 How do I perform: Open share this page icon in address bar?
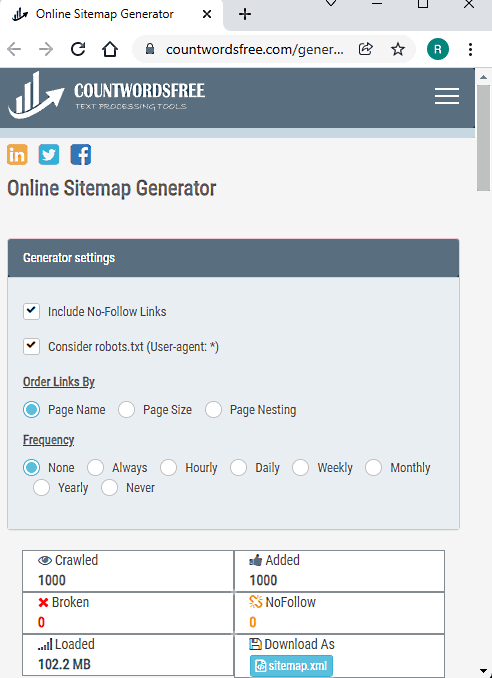[x=366, y=49]
